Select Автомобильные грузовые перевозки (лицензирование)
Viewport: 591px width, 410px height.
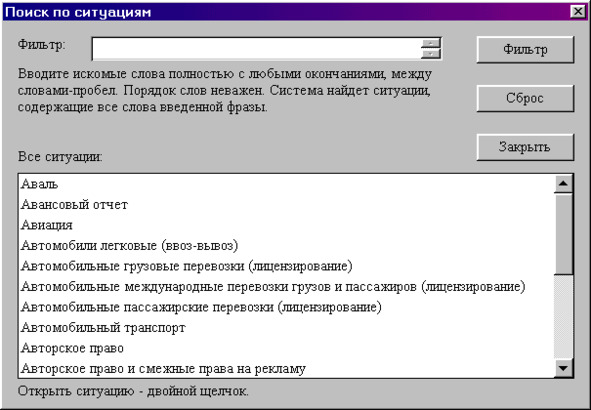(286, 266)
